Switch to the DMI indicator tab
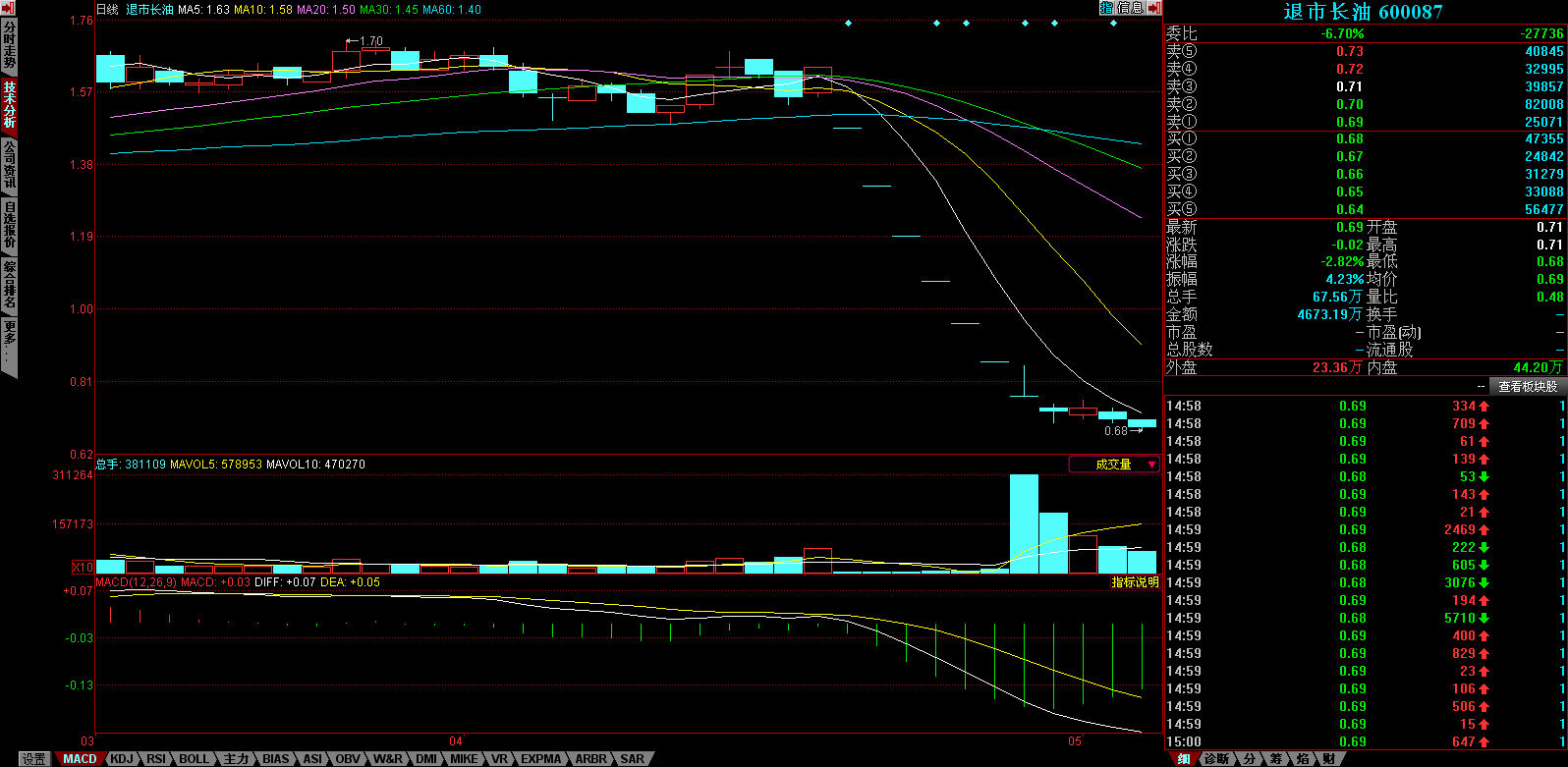This screenshot has height=767, width=1568. tap(426, 759)
